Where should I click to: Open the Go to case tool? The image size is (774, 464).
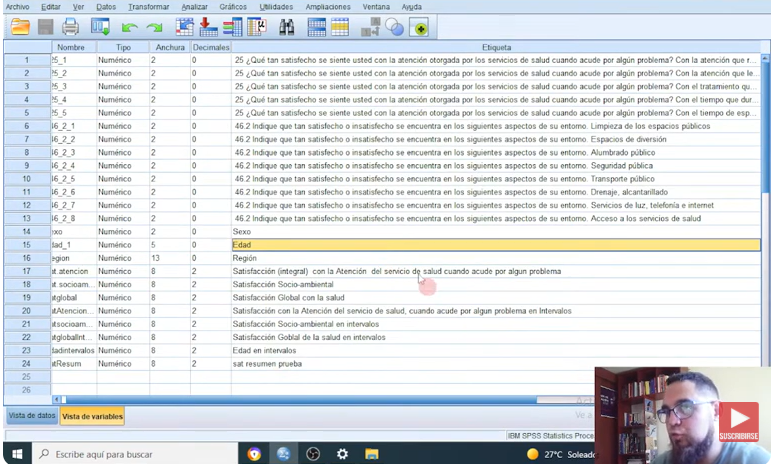pos(185,27)
